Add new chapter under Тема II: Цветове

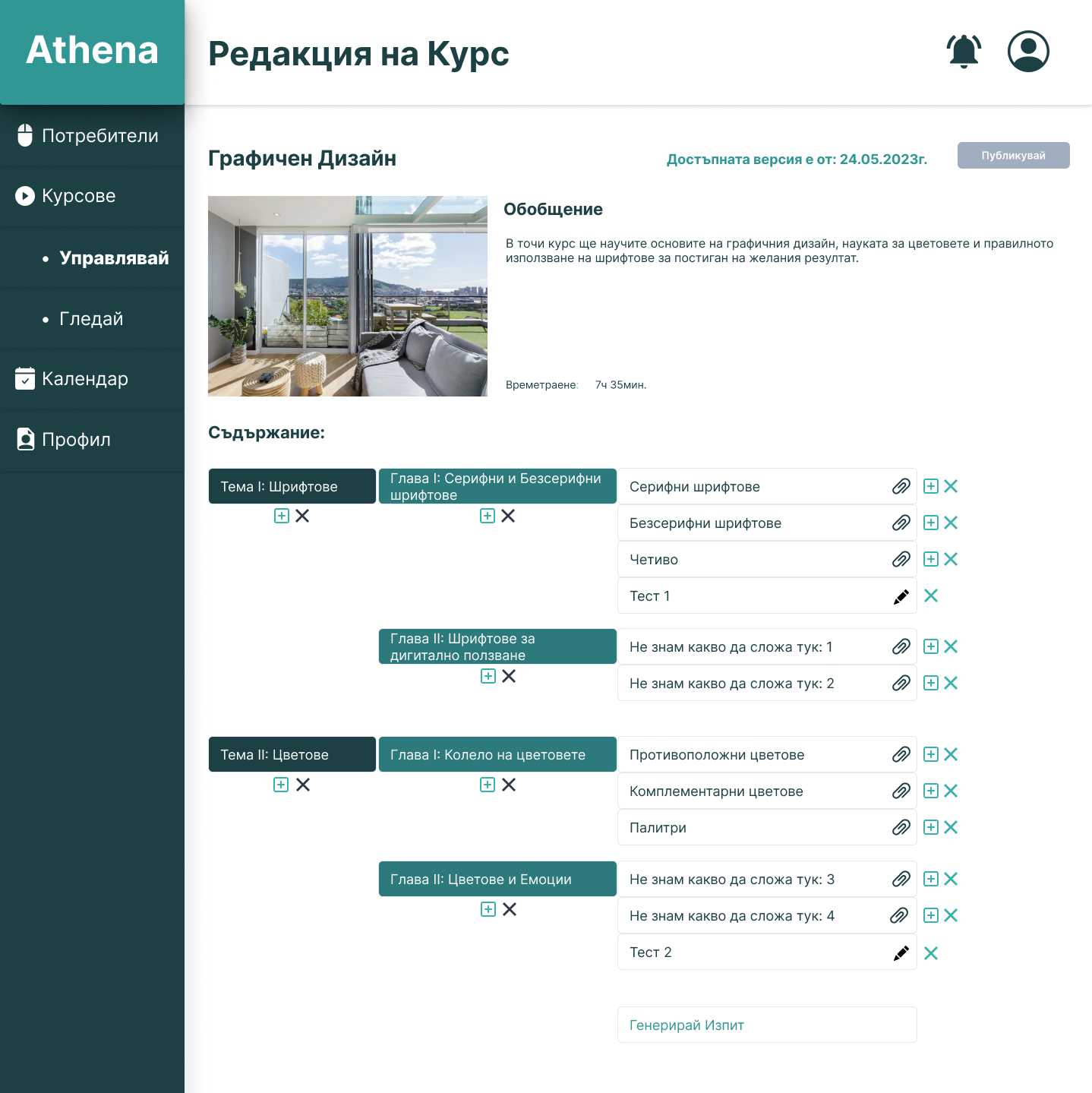tap(280, 785)
